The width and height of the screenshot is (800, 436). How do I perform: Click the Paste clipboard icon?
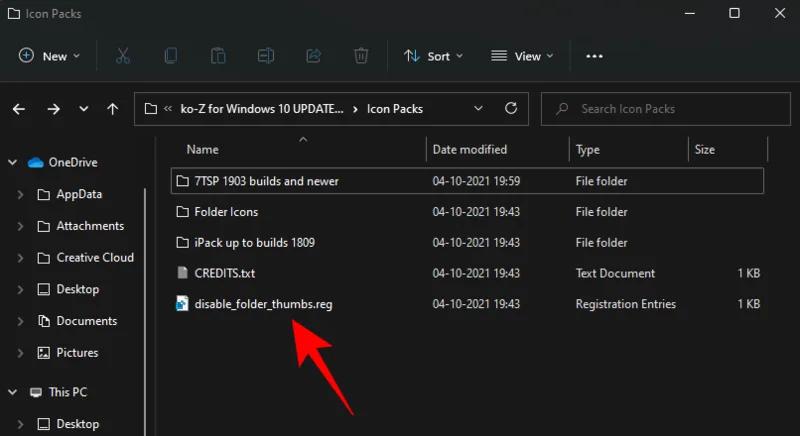(x=218, y=56)
